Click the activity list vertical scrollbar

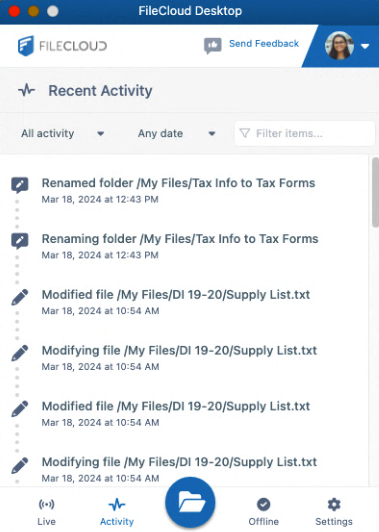tap(375, 192)
